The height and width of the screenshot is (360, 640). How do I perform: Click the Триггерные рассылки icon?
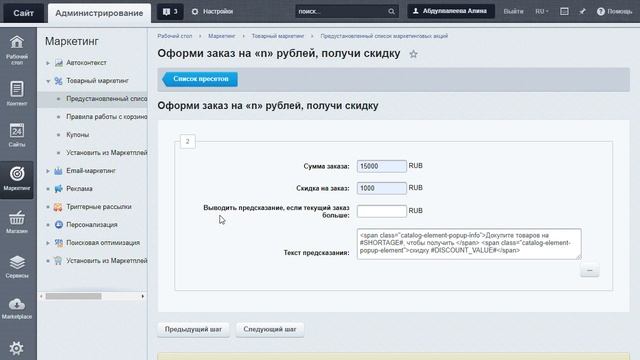[58, 207]
